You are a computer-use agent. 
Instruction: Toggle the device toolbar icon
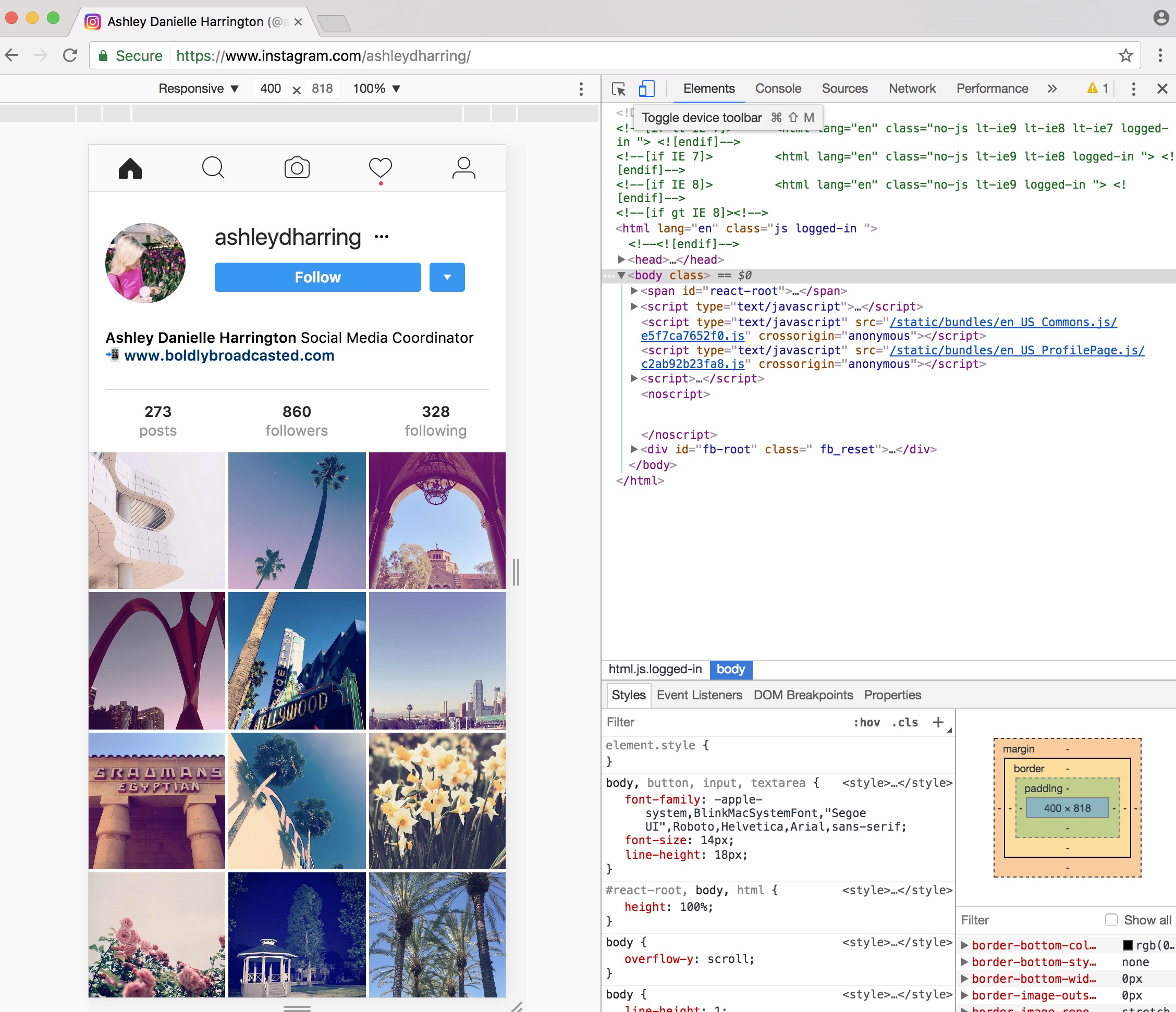coord(646,89)
